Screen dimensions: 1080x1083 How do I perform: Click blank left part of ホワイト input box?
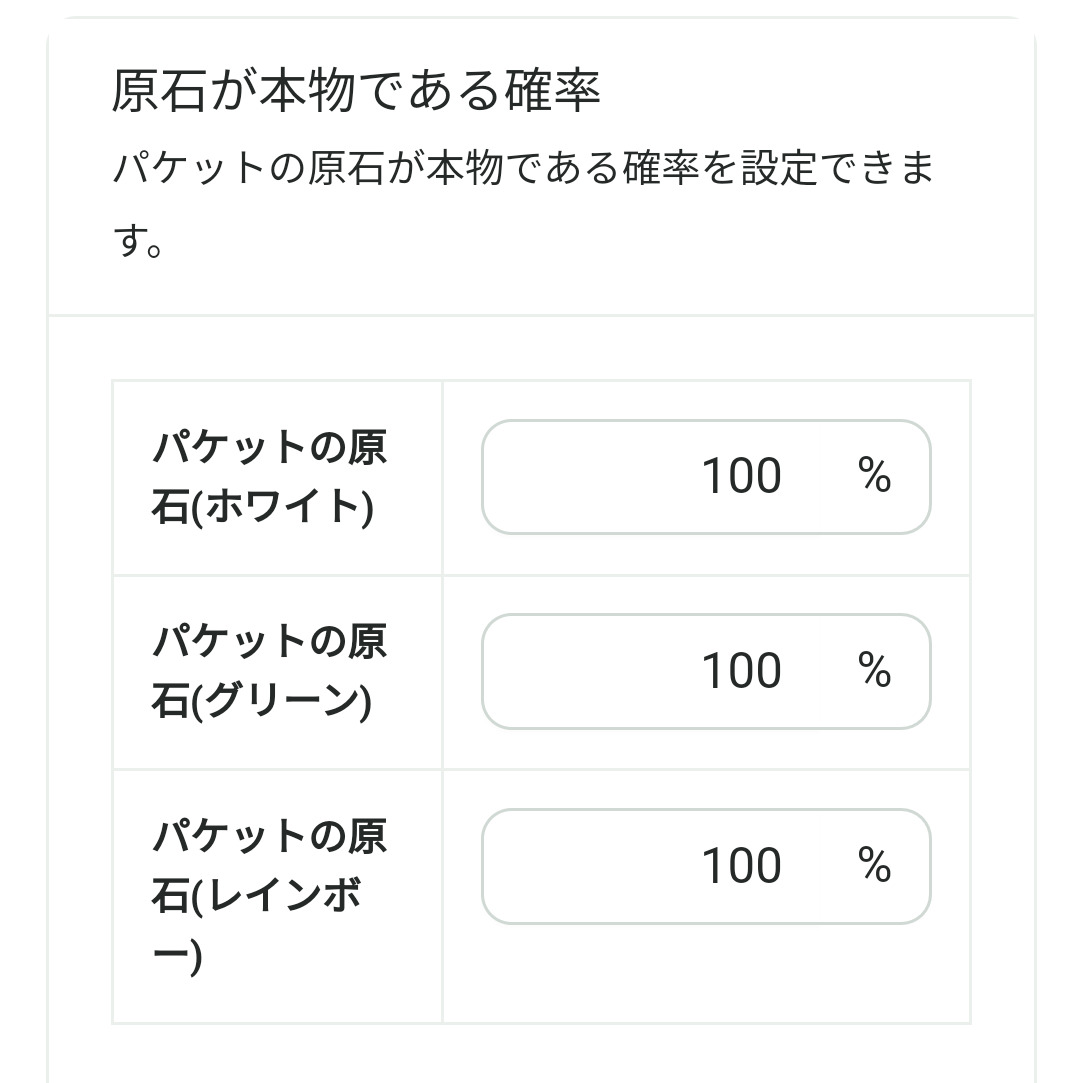tap(570, 477)
